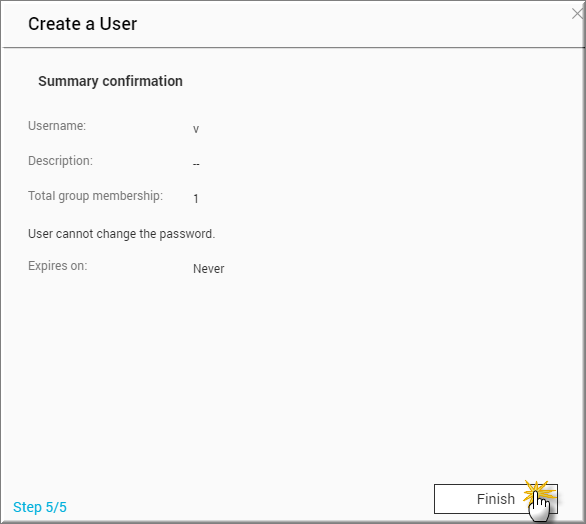Click the Total group membership label
Viewport: 586px width, 524px height.
(95, 196)
